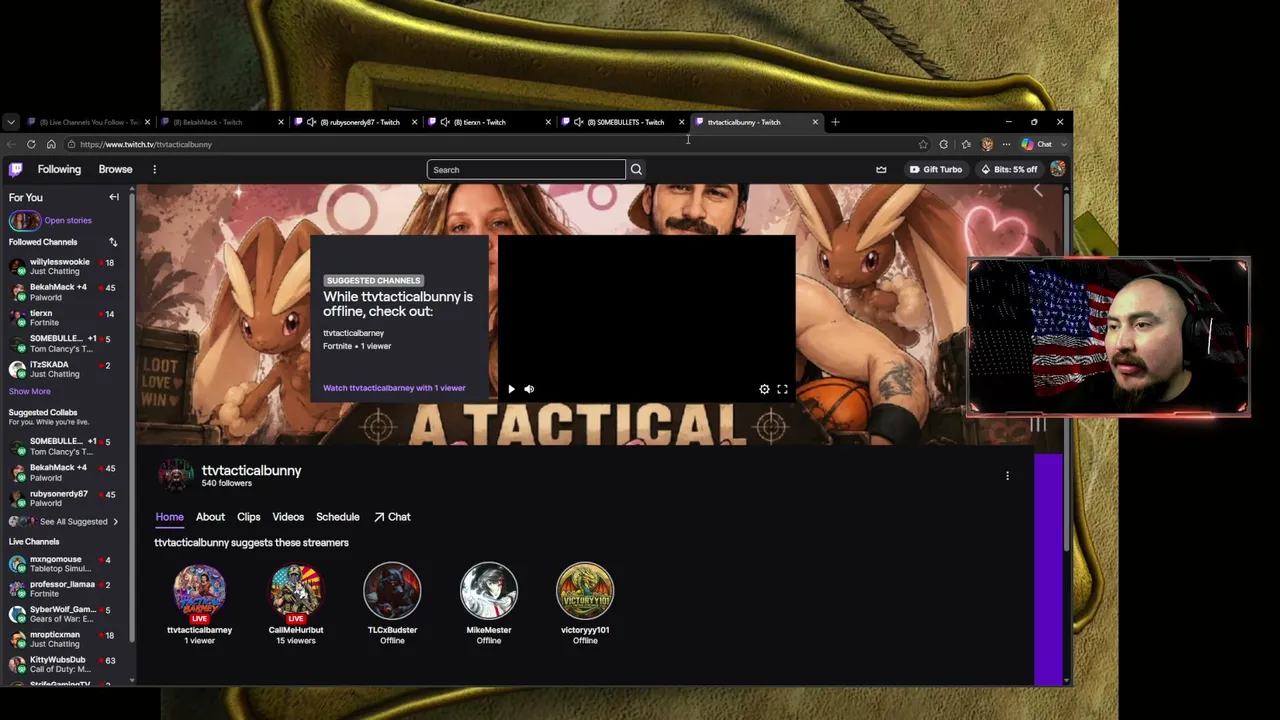The image size is (1280, 720).
Task: Open the user avatar menu in Twitch header
Action: click(x=1057, y=169)
